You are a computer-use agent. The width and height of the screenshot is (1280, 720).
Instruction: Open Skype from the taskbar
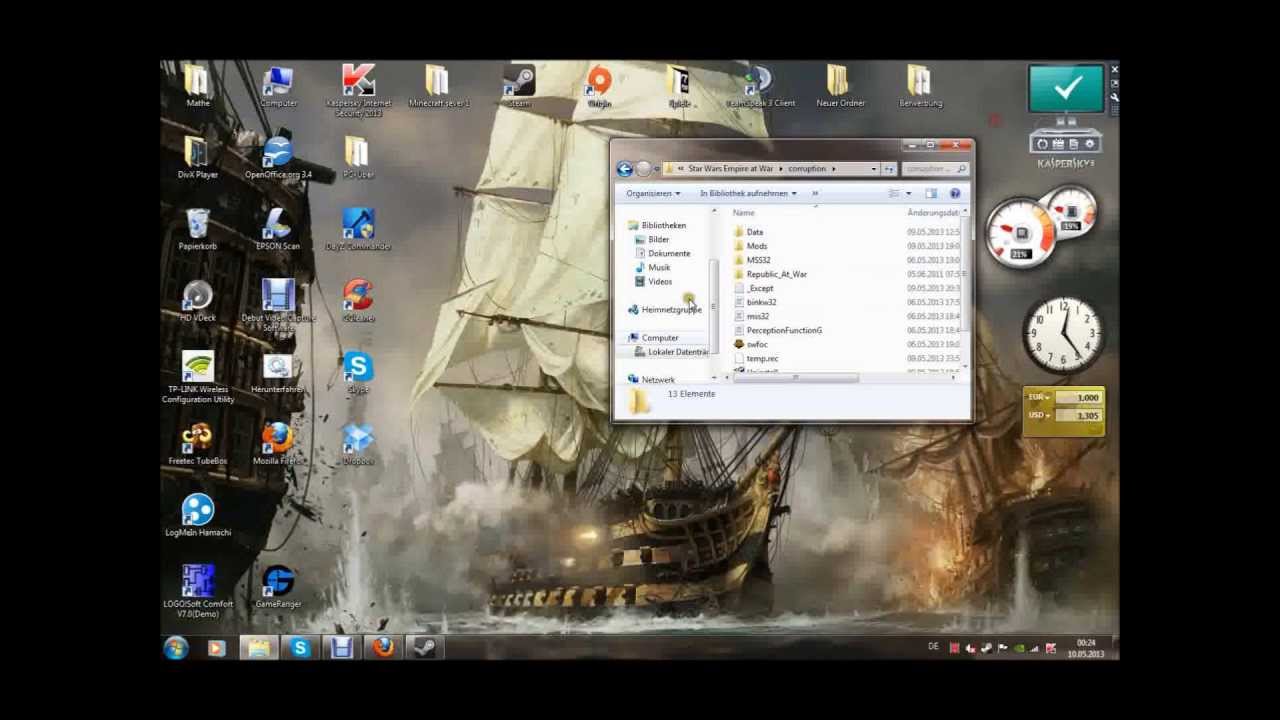299,648
